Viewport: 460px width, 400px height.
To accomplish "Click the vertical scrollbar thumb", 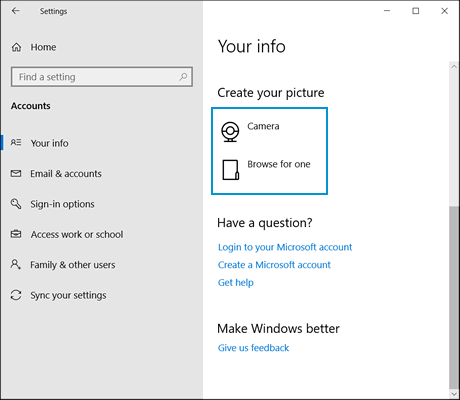I will [454, 297].
